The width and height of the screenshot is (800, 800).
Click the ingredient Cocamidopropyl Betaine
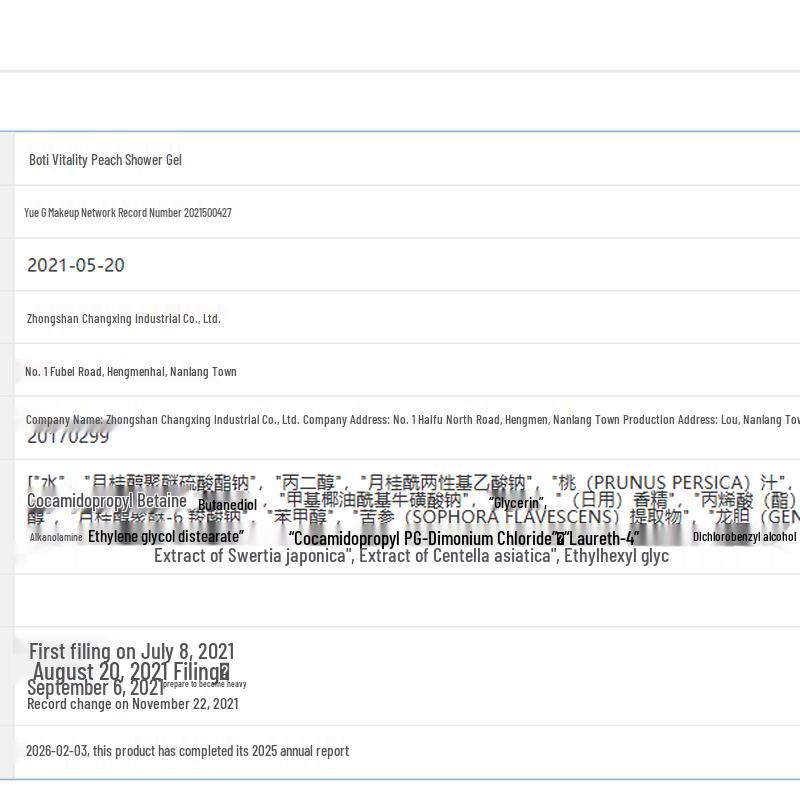point(107,501)
